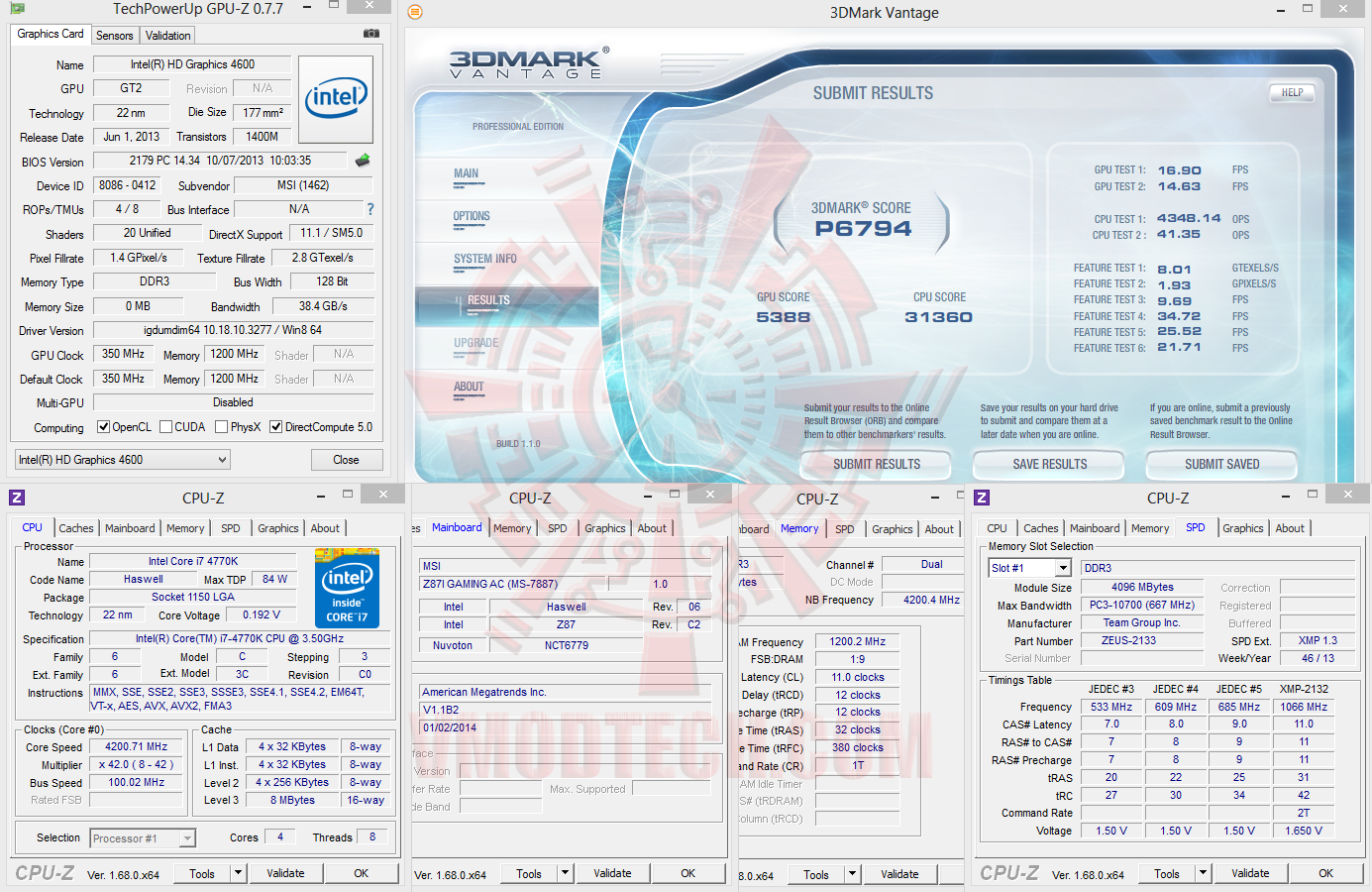Select the Graphics Card tab in GPU-Z
This screenshot has height=892, width=1372.
51,34
